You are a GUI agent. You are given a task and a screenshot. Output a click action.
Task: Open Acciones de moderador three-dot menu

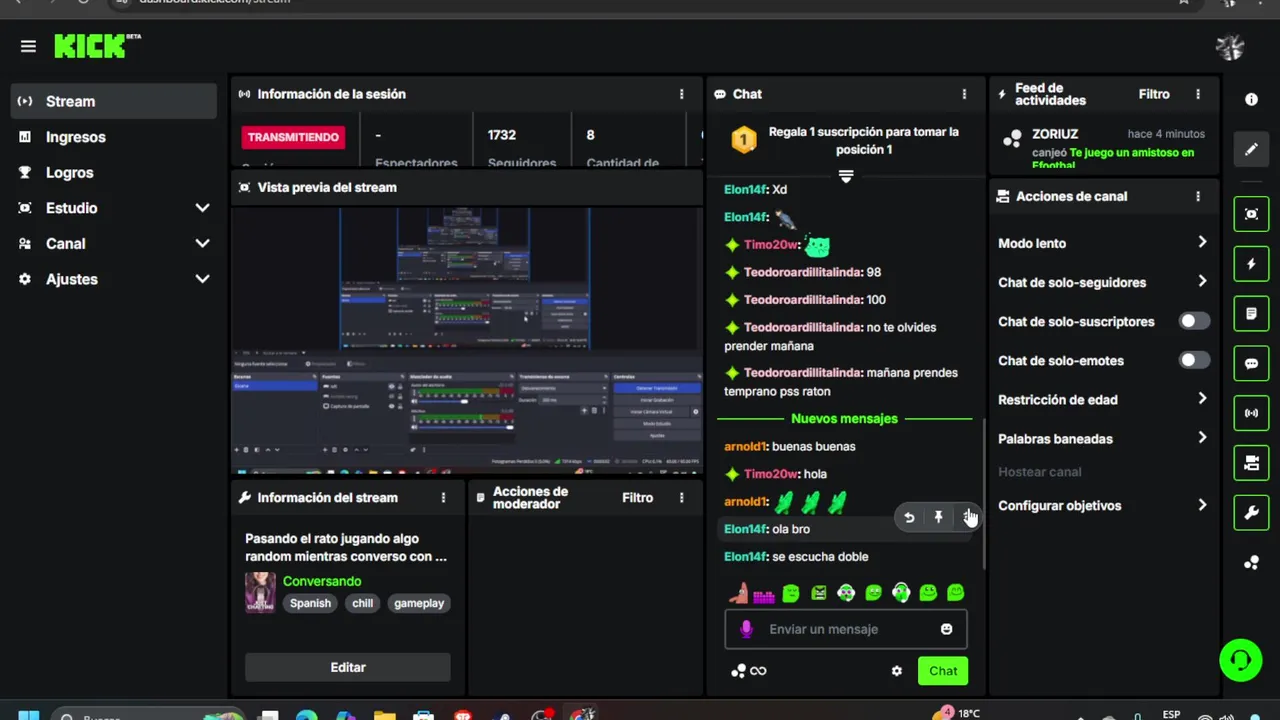(x=682, y=497)
